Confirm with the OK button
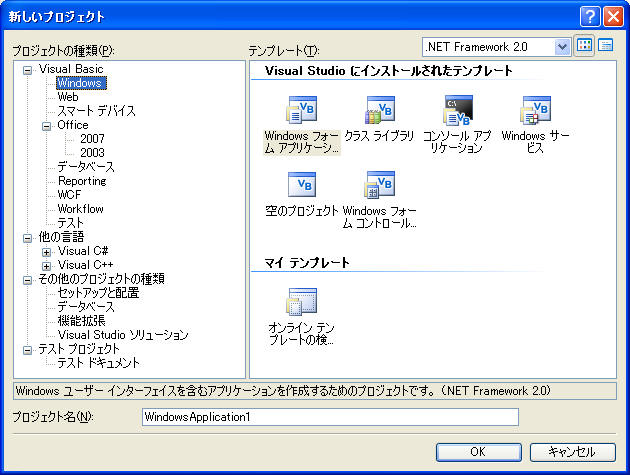The image size is (630, 475). (479, 452)
